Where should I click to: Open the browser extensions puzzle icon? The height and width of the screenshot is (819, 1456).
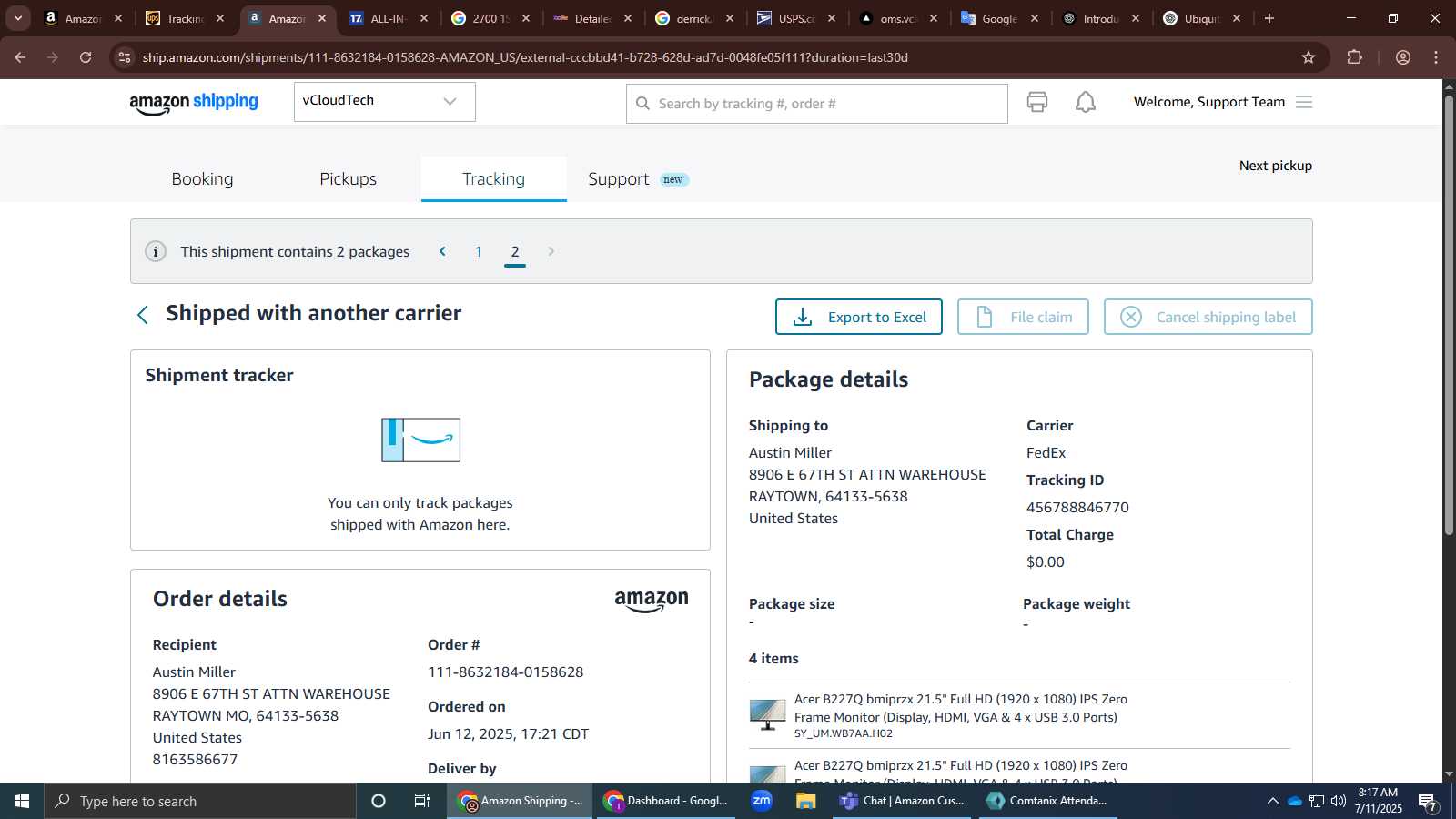coord(1354,57)
